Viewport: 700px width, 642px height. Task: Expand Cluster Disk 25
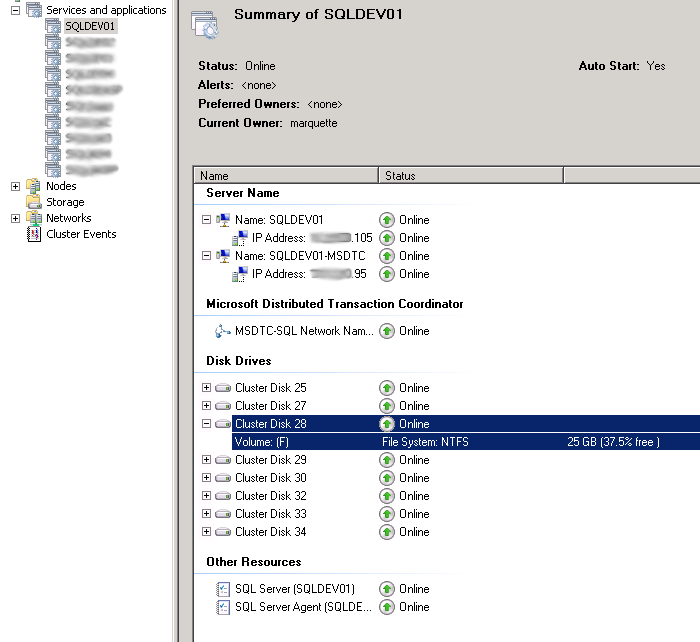[x=206, y=388]
